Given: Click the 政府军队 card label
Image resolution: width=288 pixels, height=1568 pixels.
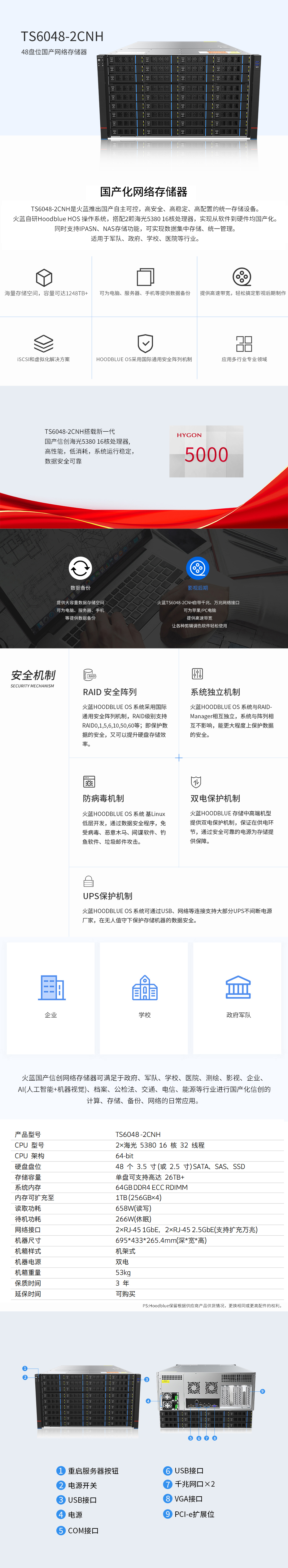Looking at the screenshot, I should 238,1015.
